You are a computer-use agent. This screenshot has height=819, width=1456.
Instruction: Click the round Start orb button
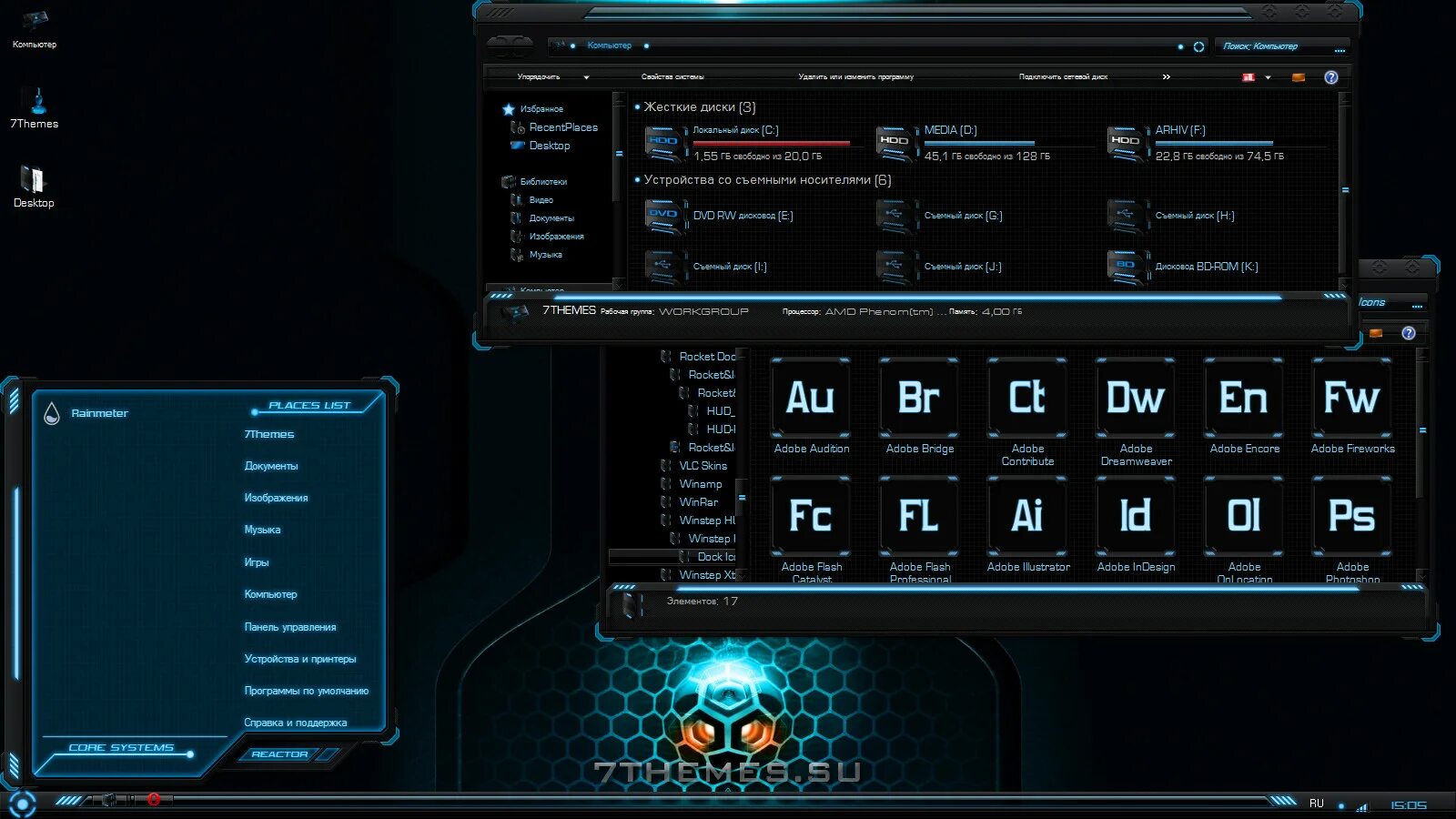[x=21, y=804]
